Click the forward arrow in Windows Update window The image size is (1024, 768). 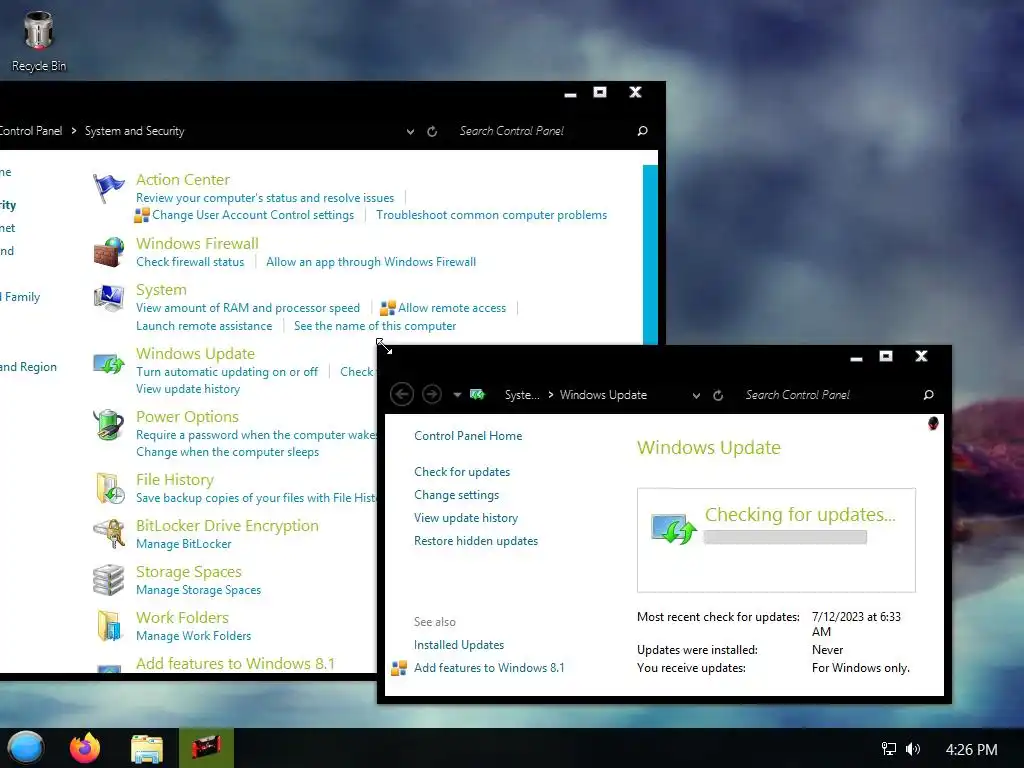point(432,394)
